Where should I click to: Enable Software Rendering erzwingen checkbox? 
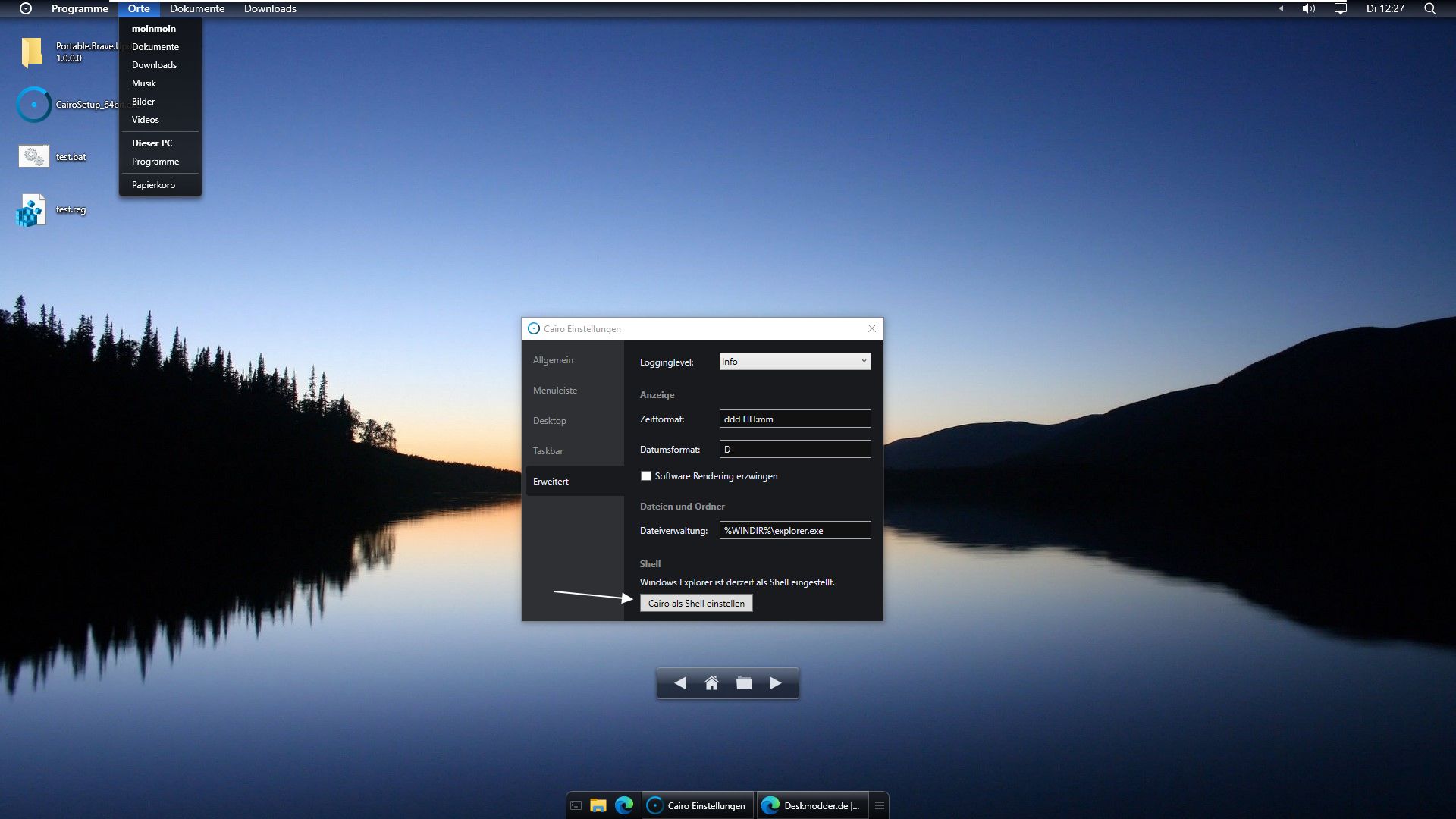[x=646, y=476]
